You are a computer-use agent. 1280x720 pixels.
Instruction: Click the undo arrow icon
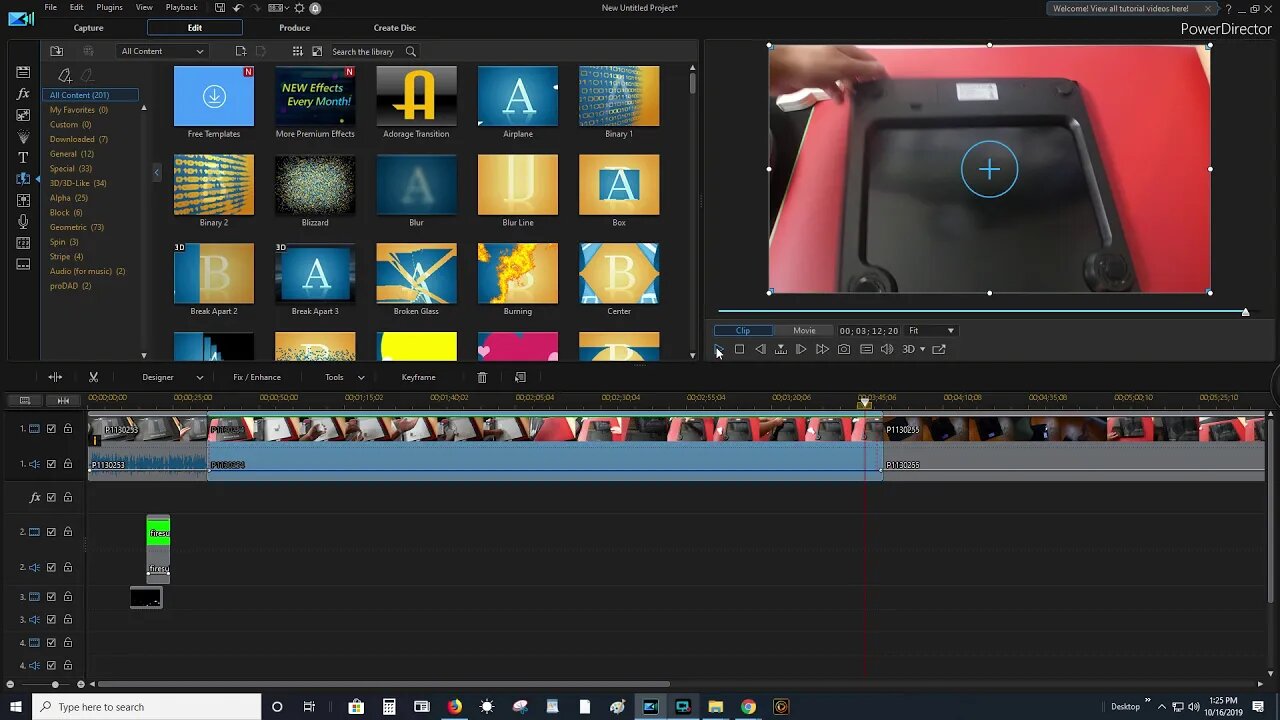(238, 8)
